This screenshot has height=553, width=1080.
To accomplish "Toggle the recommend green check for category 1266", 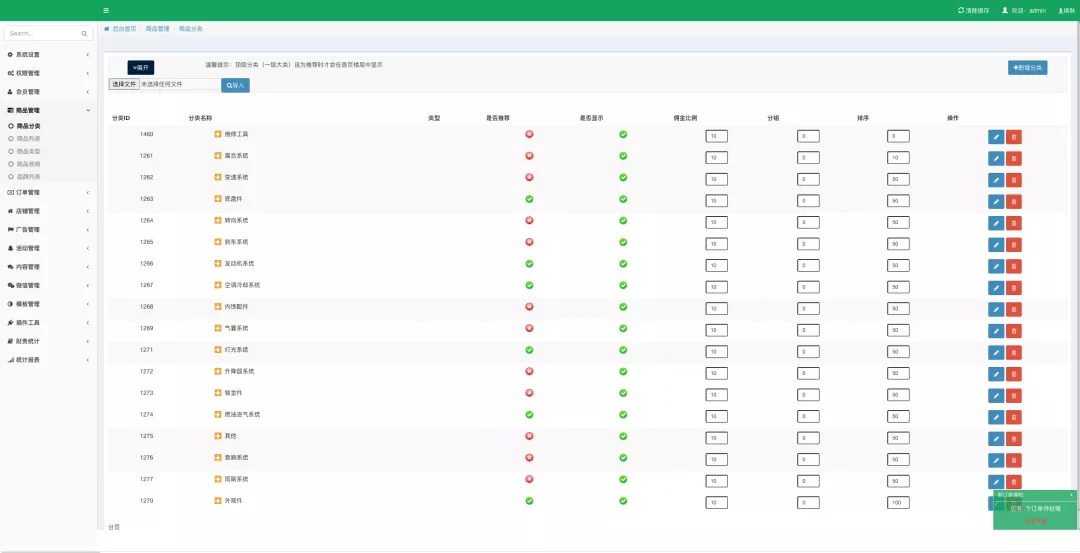I will click(x=529, y=263).
